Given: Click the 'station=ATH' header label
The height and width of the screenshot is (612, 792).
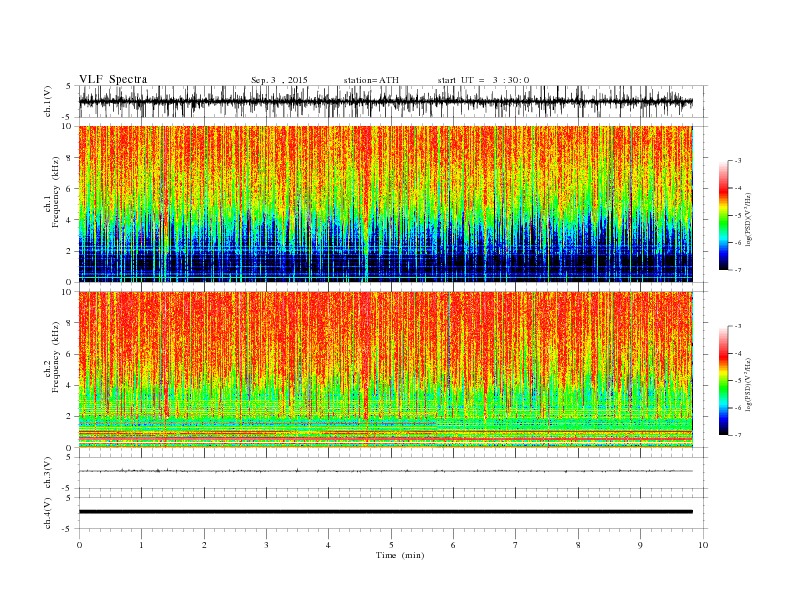Looking at the screenshot, I should (x=371, y=80).
